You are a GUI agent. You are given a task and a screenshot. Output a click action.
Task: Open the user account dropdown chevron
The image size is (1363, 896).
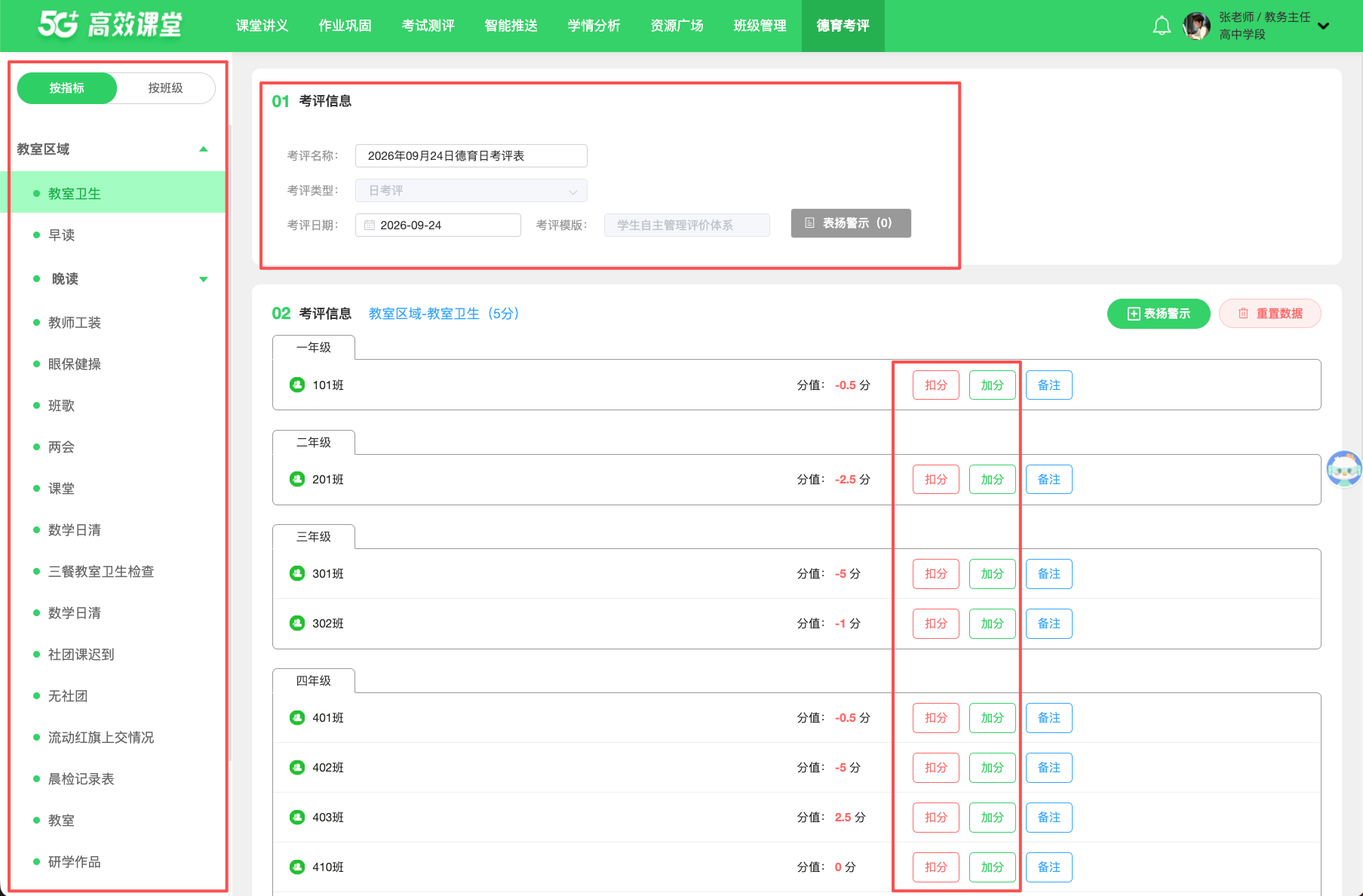1323,26
